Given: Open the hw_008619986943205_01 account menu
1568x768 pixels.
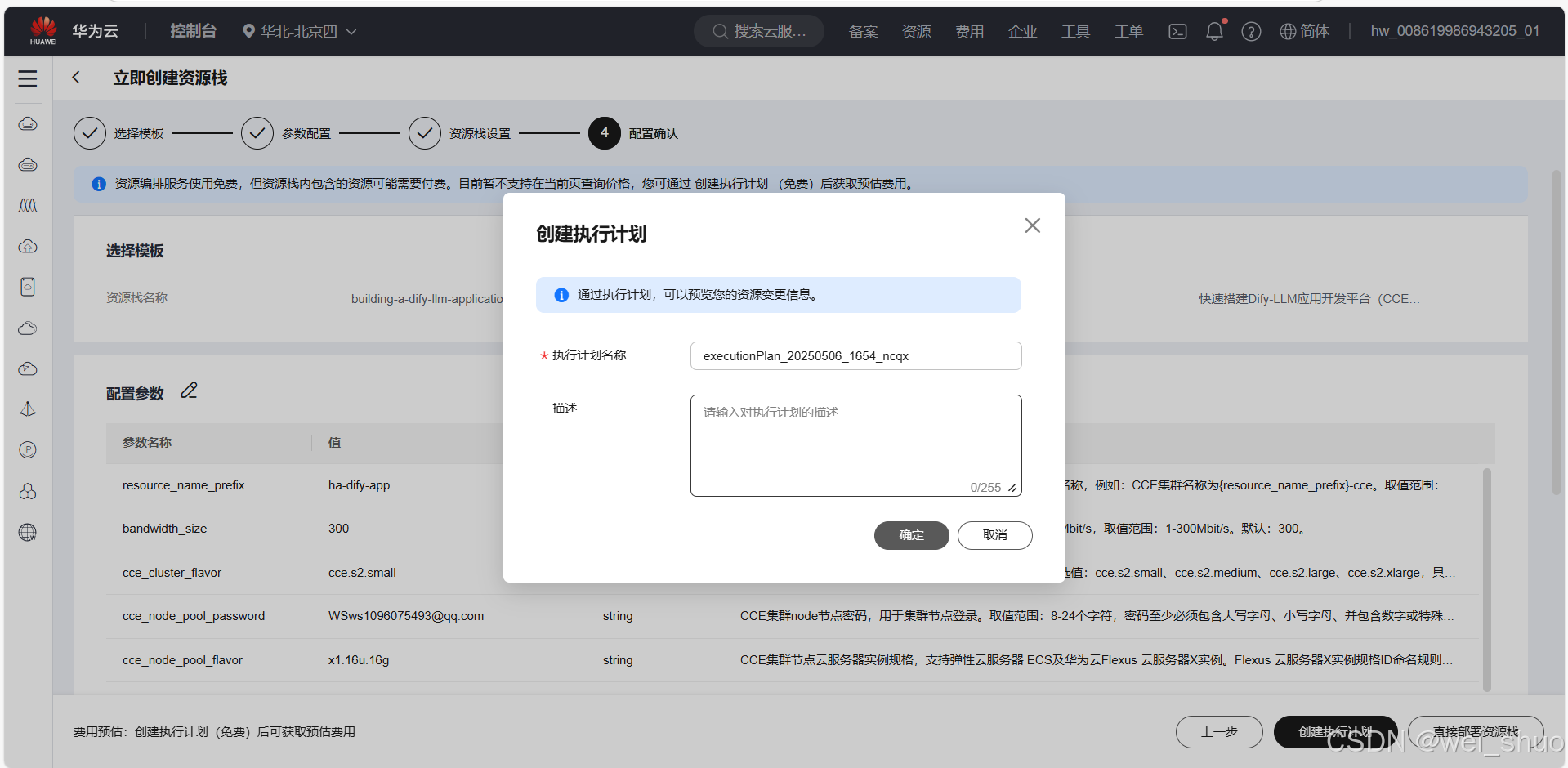Looking at the screenshot, I should click(x=1454, y=31).
